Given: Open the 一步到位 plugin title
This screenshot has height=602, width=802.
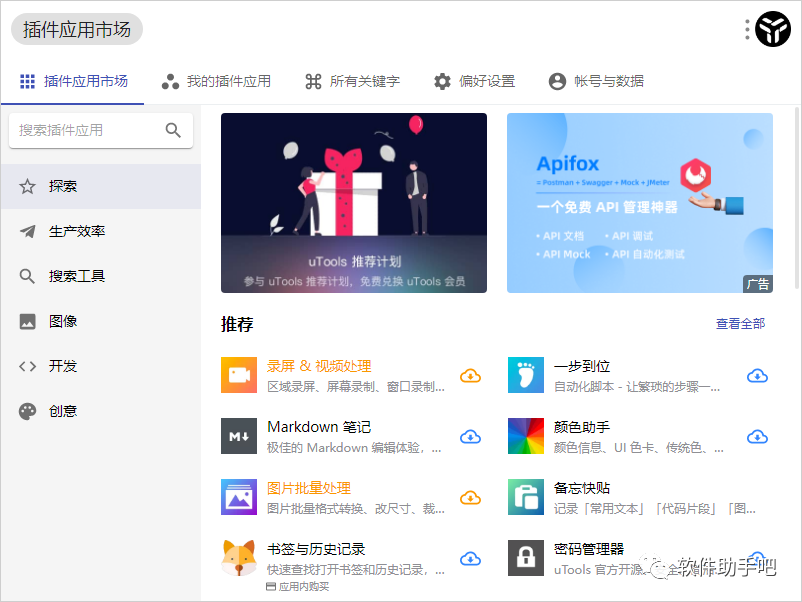Looking at the screenshot, I should [x=582, y=366].
